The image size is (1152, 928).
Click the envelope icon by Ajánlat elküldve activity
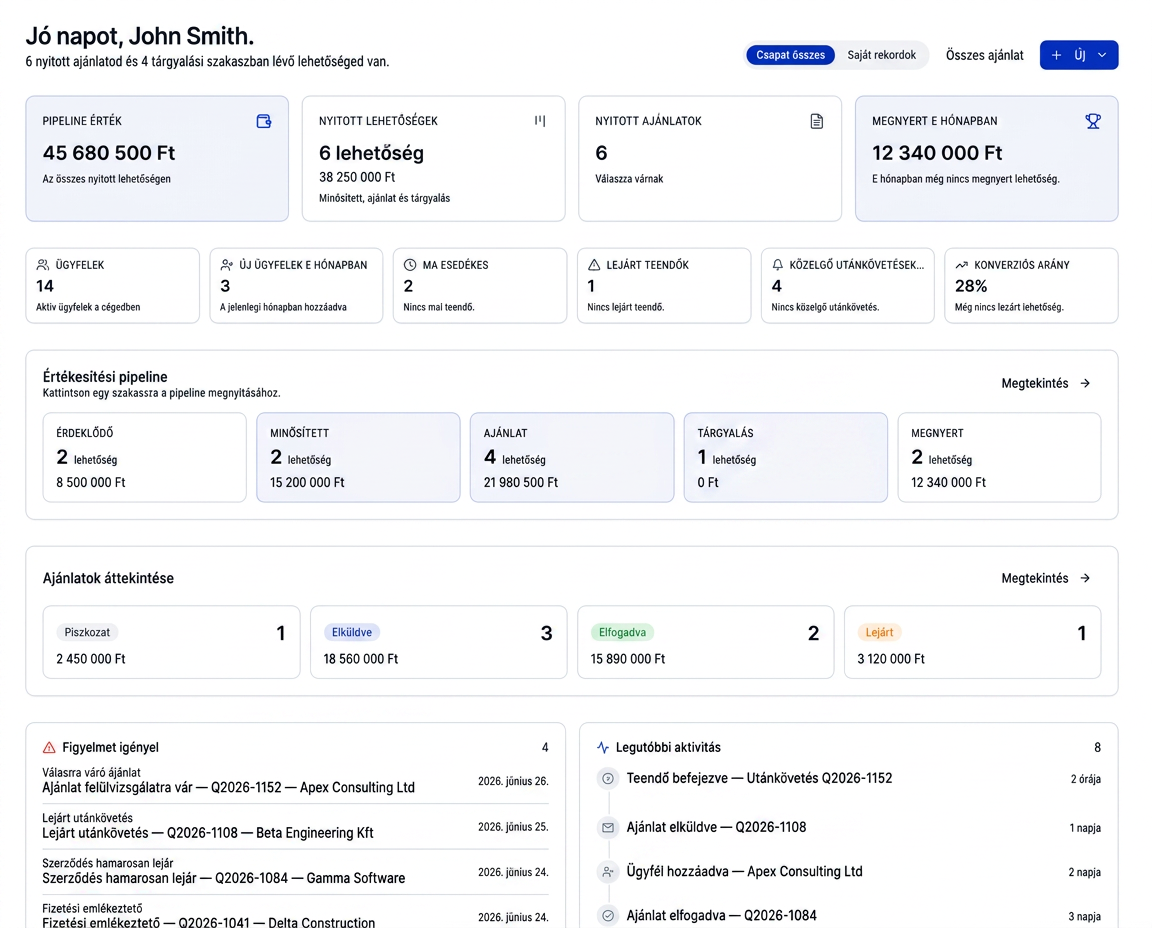[x=608, y=827]
